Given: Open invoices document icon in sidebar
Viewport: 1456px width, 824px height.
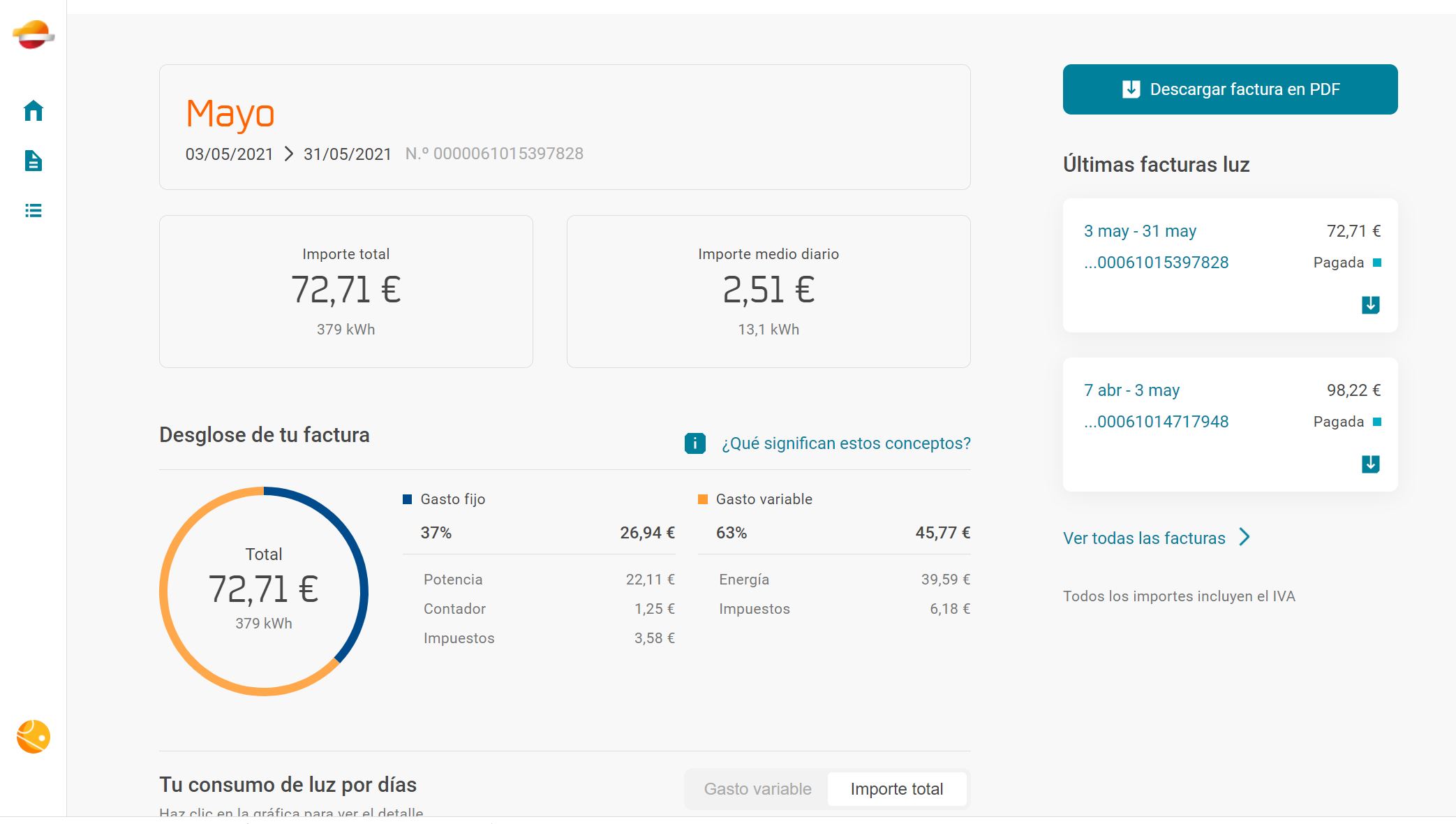Looking at the screenshot, I should [x=33, y=161].
